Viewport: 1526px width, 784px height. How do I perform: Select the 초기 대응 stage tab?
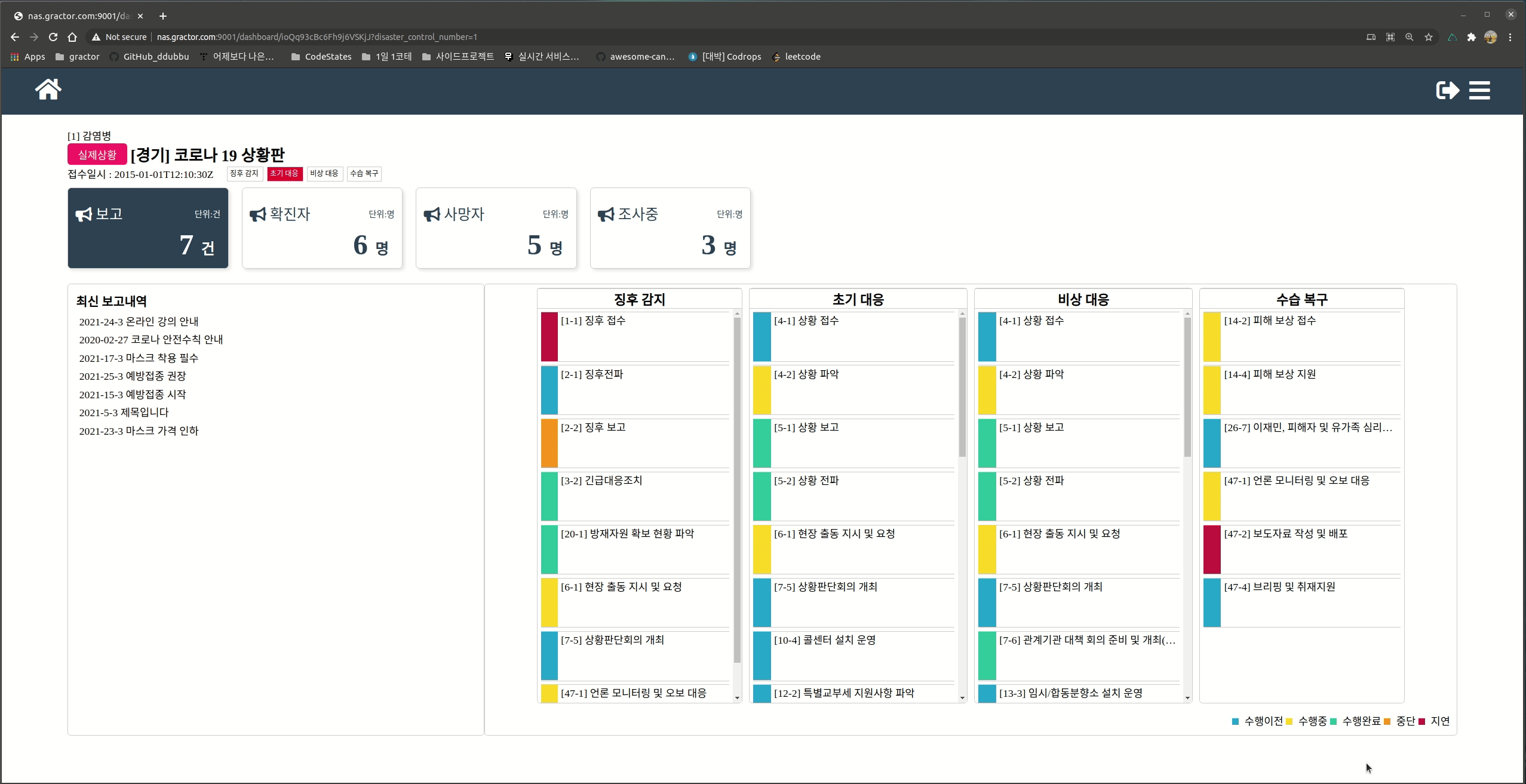[284, 173]
